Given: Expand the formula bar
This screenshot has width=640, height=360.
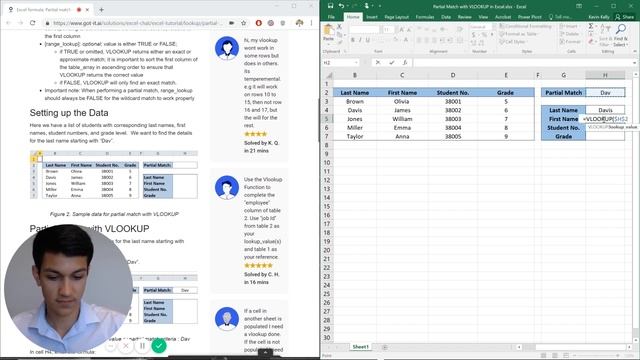Looking at the screenshot, I should pyautogui.click(x=634, y=62).
